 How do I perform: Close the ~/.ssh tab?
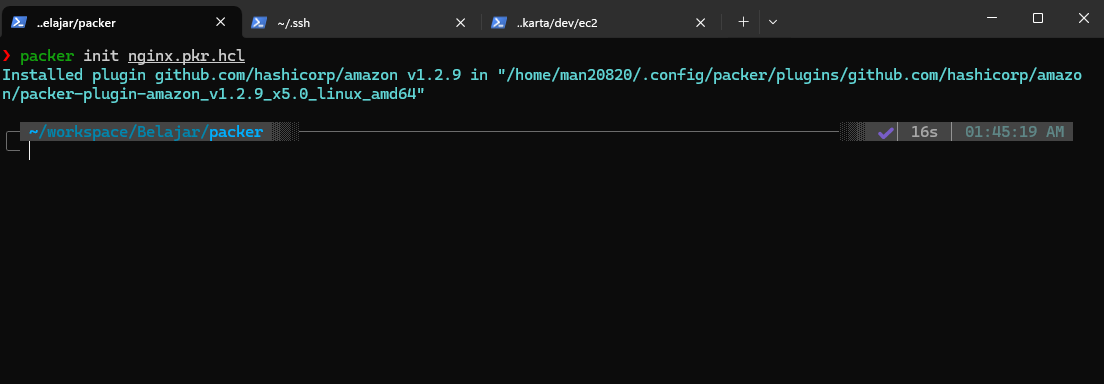[460, 23]
